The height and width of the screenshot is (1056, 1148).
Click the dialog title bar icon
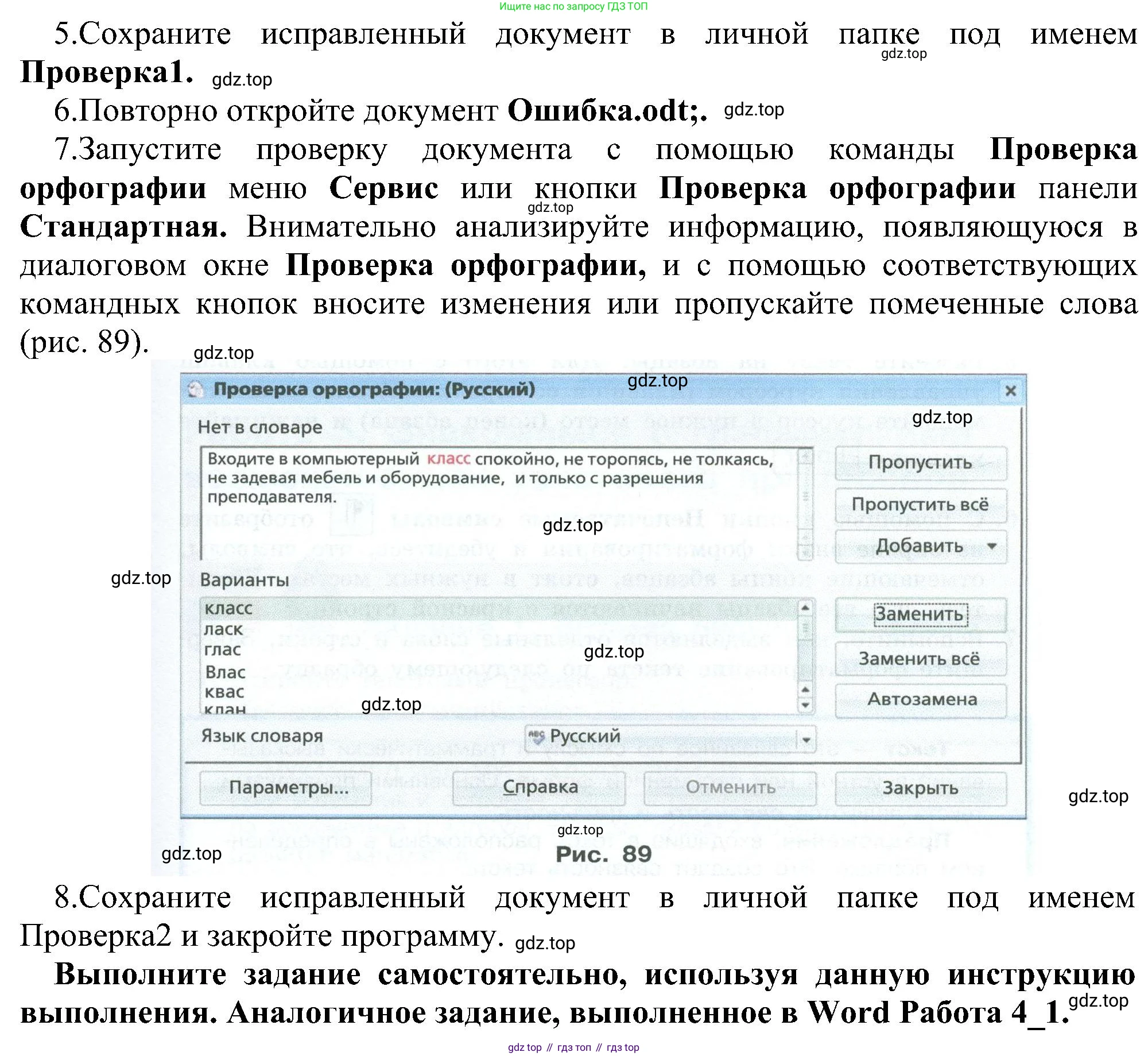[196, 390]
